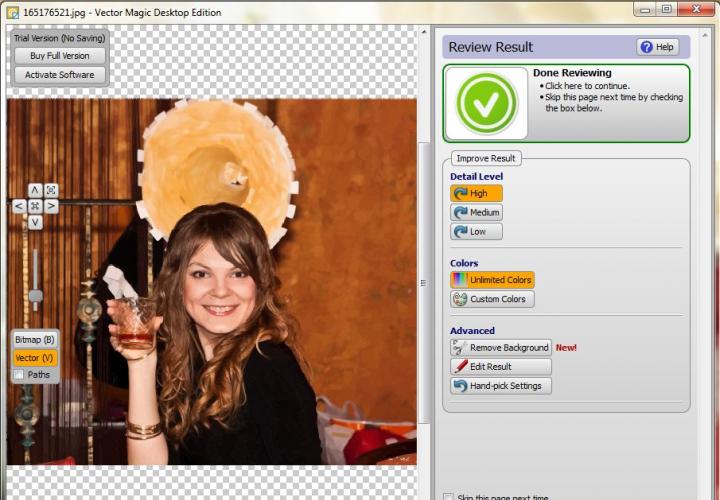Open Help from the Review Result header

point(657,47)
